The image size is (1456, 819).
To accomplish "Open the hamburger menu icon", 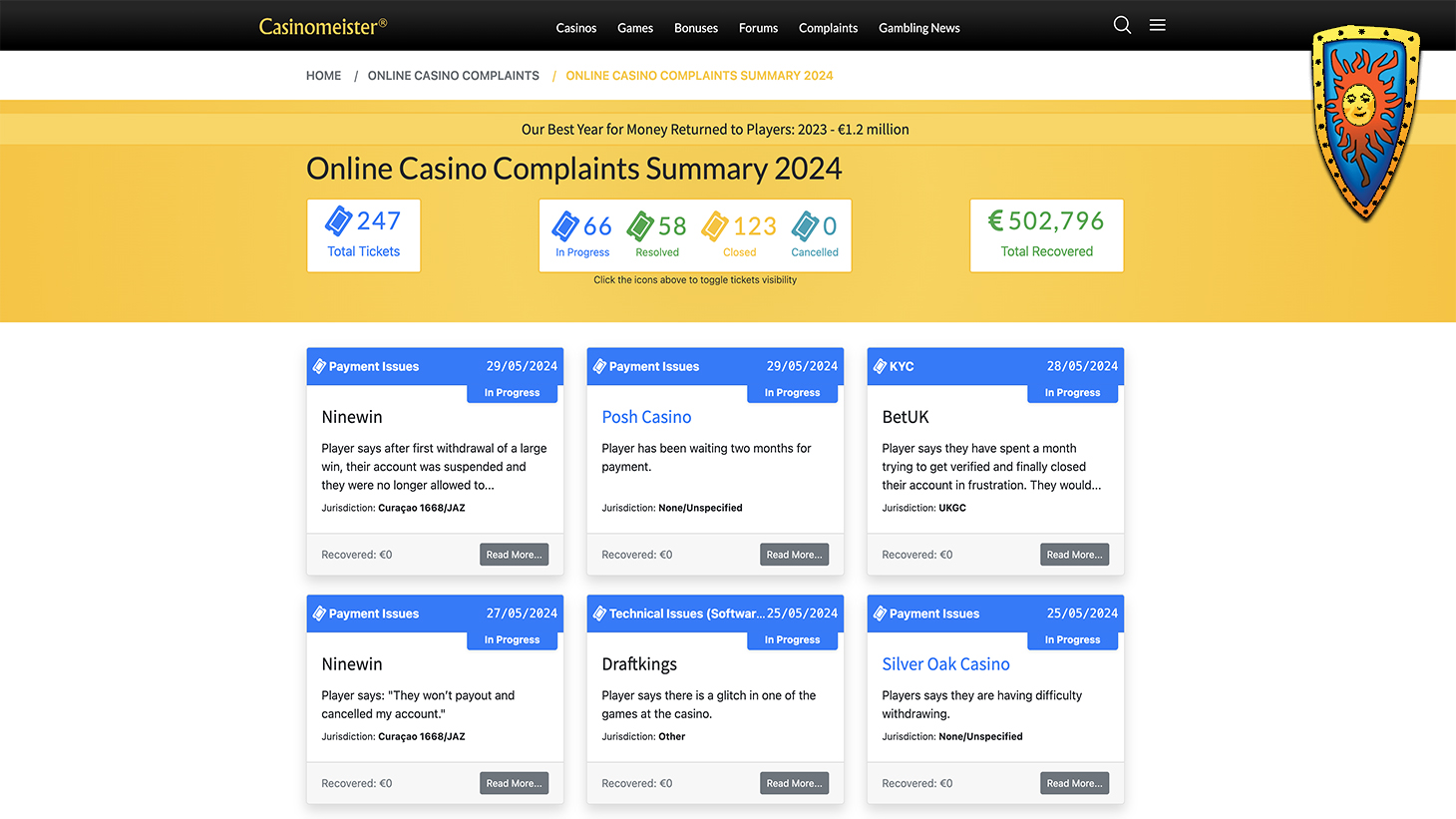I will tap(1157, 25).
